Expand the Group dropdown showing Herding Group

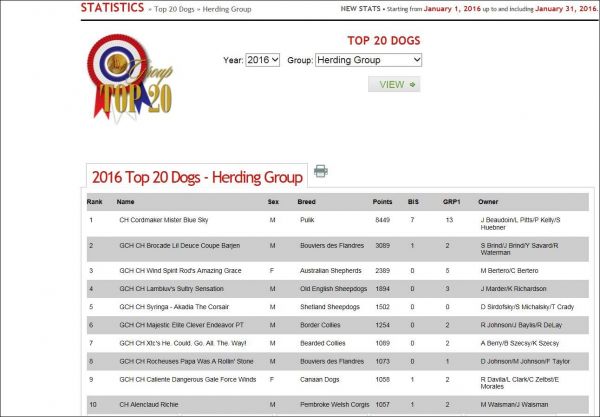[368, 61]
